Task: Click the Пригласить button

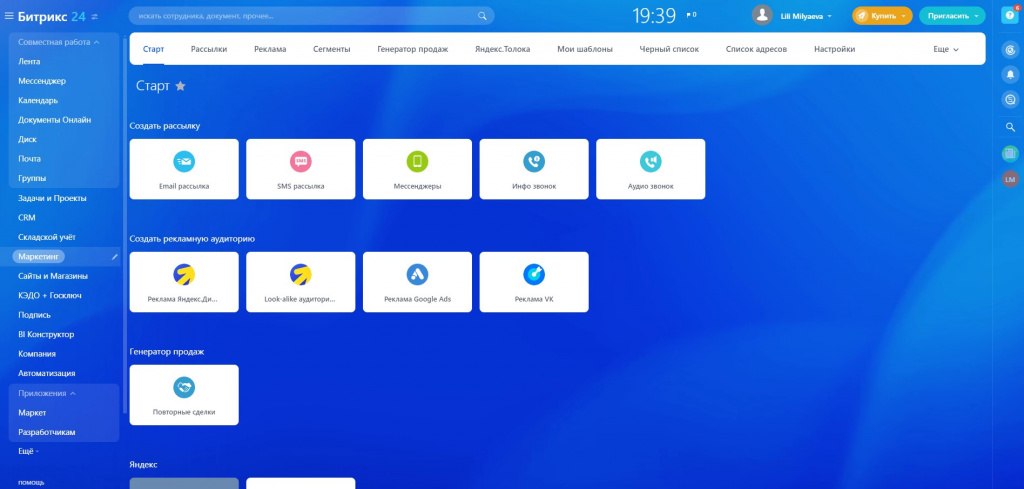Action: (x=952, y=16)
